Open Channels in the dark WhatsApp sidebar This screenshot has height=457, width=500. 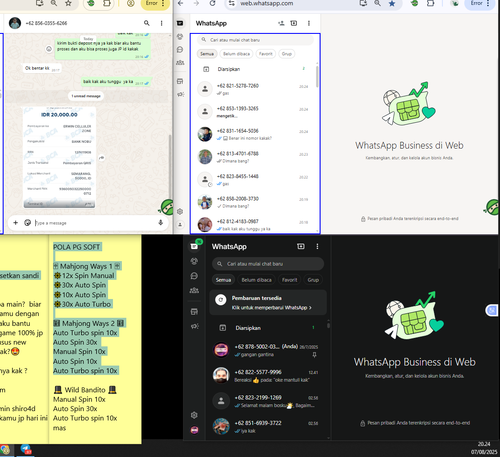[194, 276]
